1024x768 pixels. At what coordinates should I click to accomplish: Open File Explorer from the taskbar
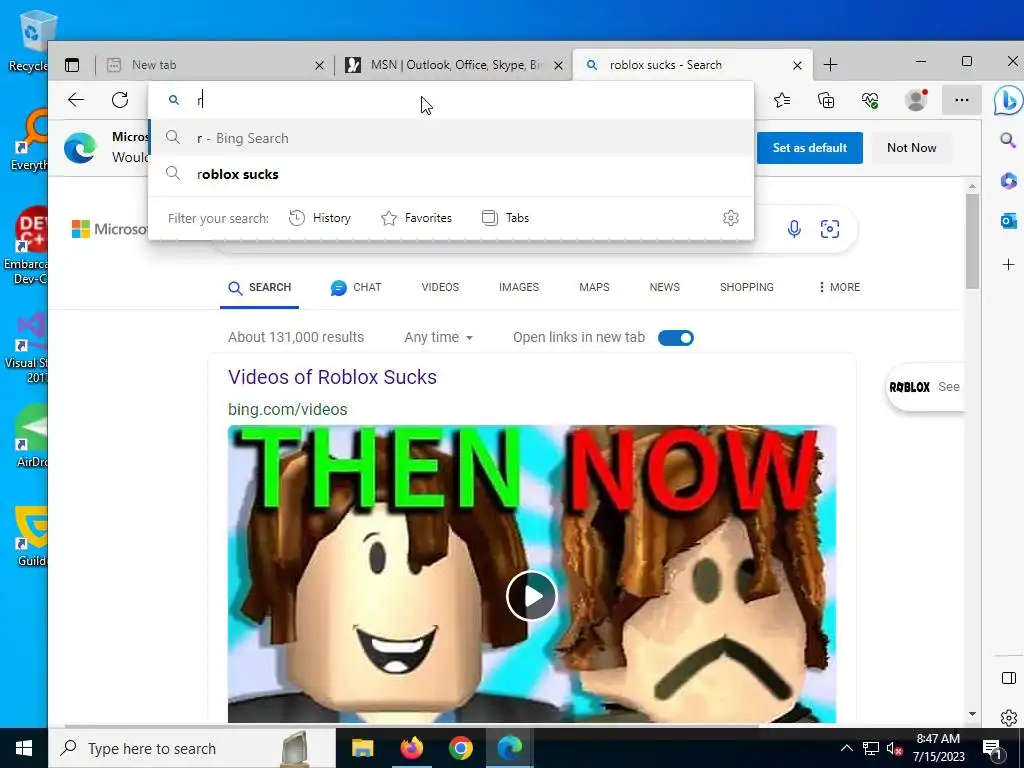pos(362,748)
